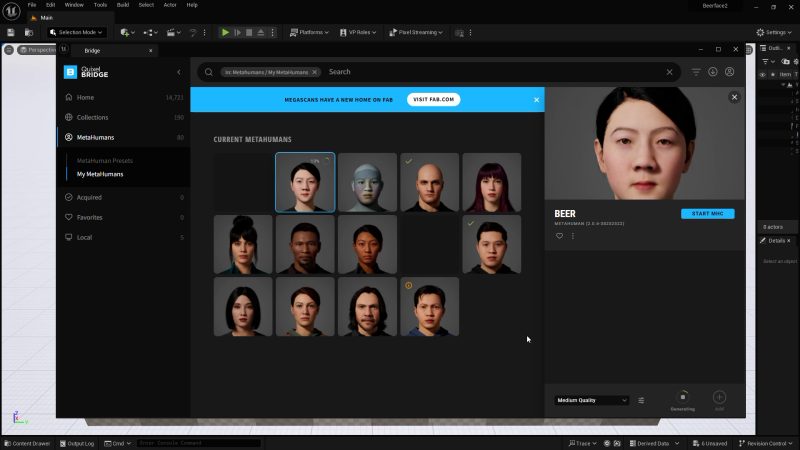Dismiss the Megascans Fab banner

coord(536,100)
